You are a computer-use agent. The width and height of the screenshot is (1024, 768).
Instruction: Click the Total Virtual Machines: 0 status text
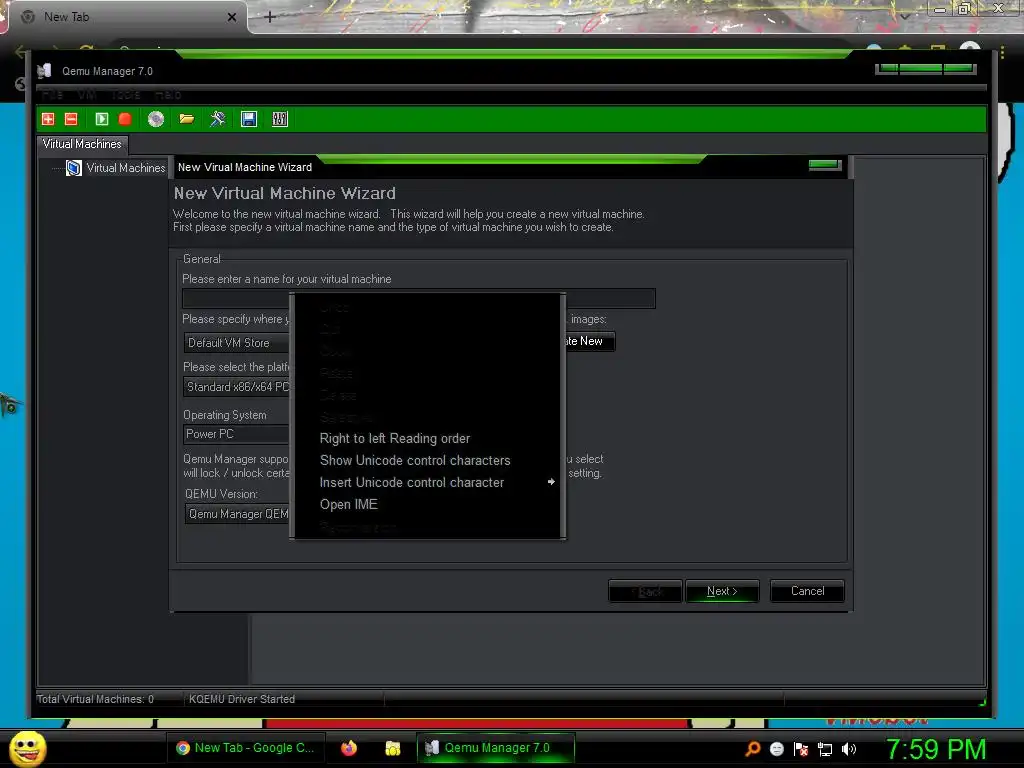pyautogui.click(x=95, y=699)
